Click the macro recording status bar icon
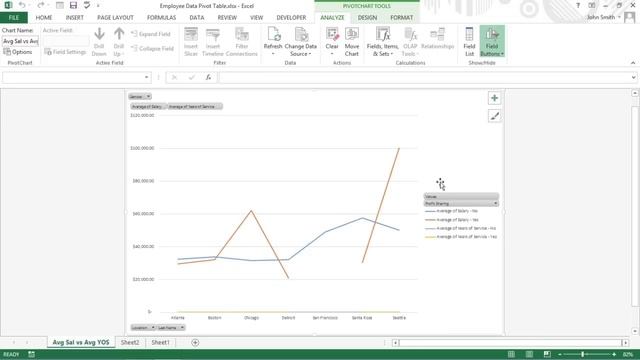The height and width of the screenshot is (360, 640). pos(31,354)
